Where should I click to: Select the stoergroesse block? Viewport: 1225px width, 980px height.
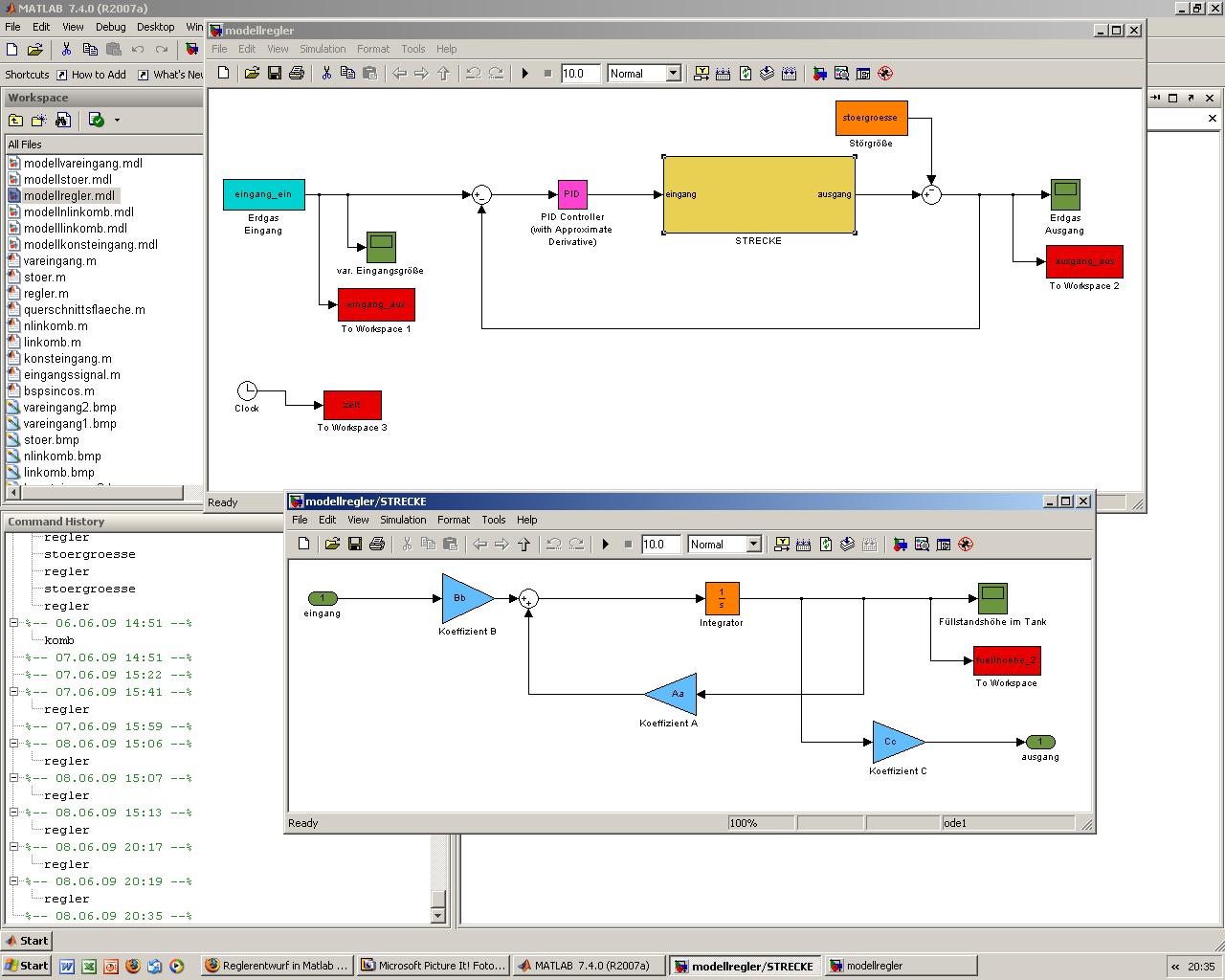pos(871,118)
